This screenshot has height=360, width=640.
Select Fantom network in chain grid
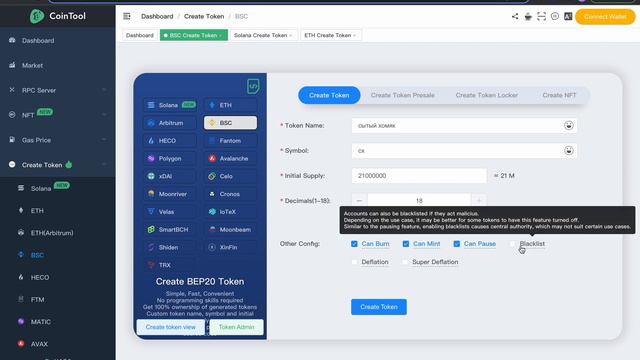[230, 140]
